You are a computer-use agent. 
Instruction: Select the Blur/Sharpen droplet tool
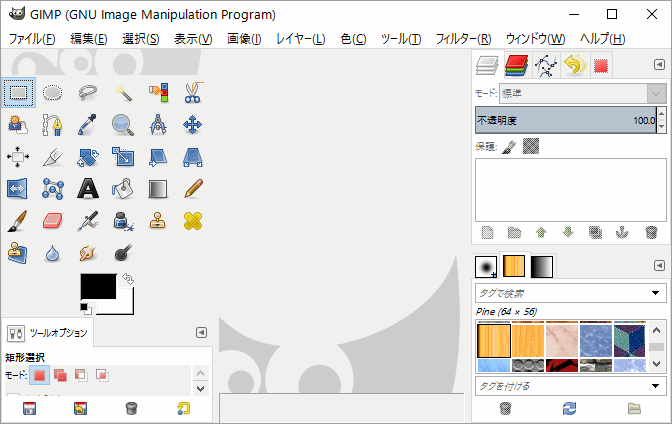point(53,253)
